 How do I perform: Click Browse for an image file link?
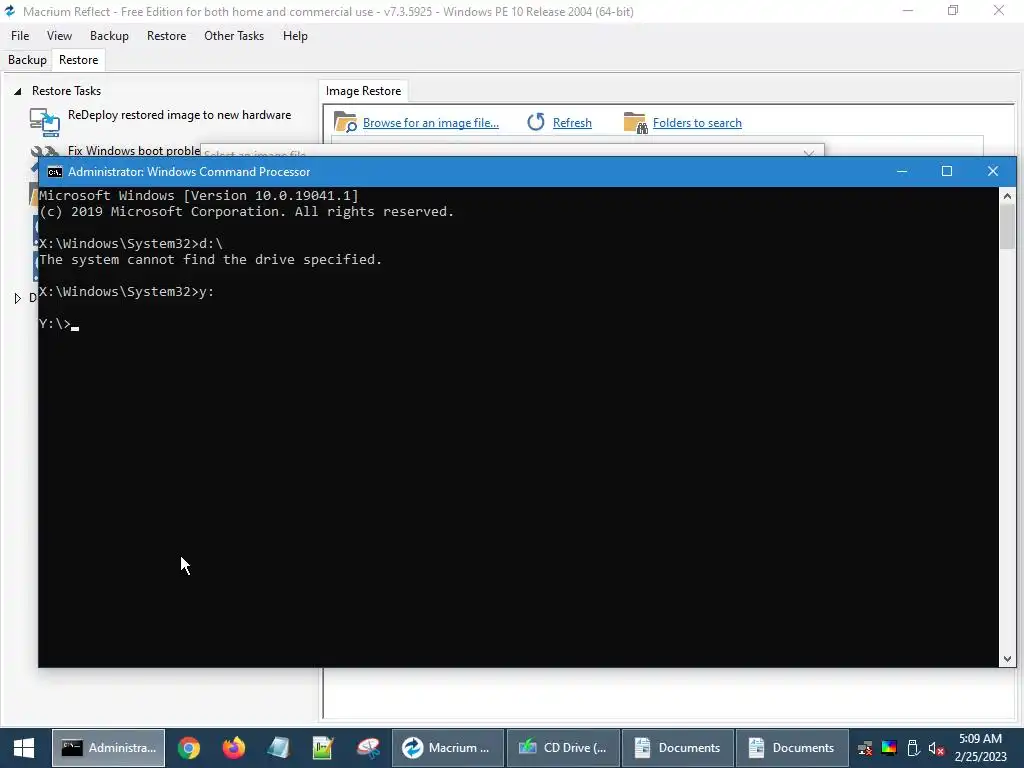[430, 123]
